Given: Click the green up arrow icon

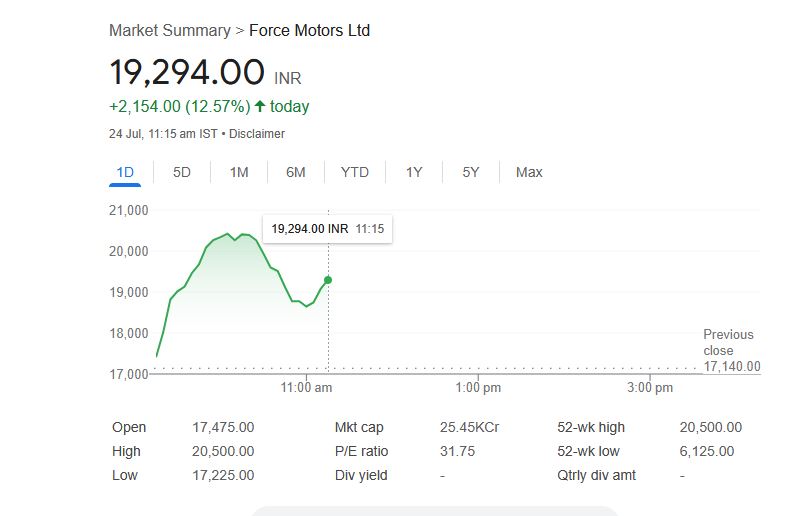Looking at the screenshot, I should point(261,106).
